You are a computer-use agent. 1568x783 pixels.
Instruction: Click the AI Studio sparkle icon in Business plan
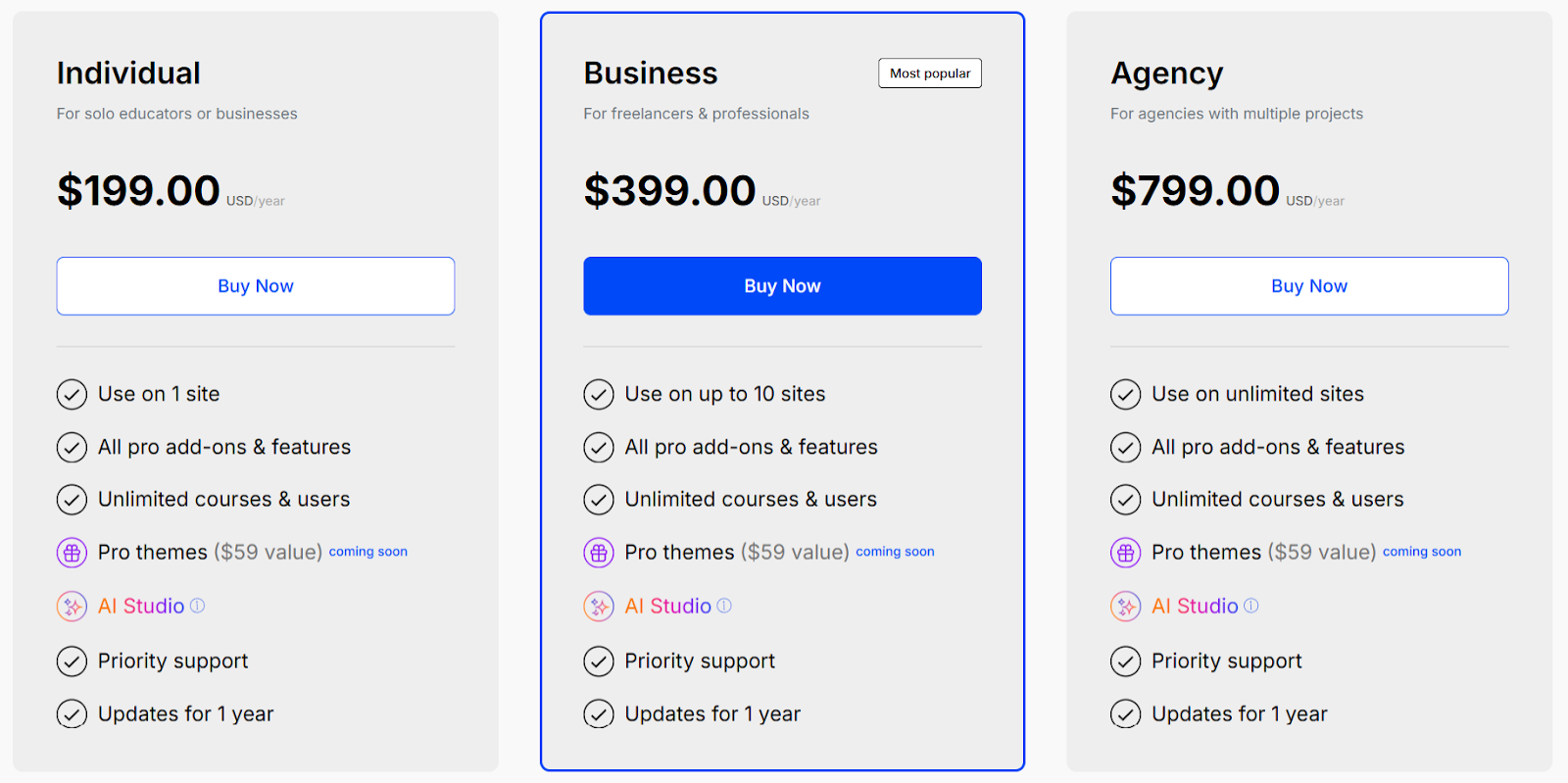[x=598, y=606]
